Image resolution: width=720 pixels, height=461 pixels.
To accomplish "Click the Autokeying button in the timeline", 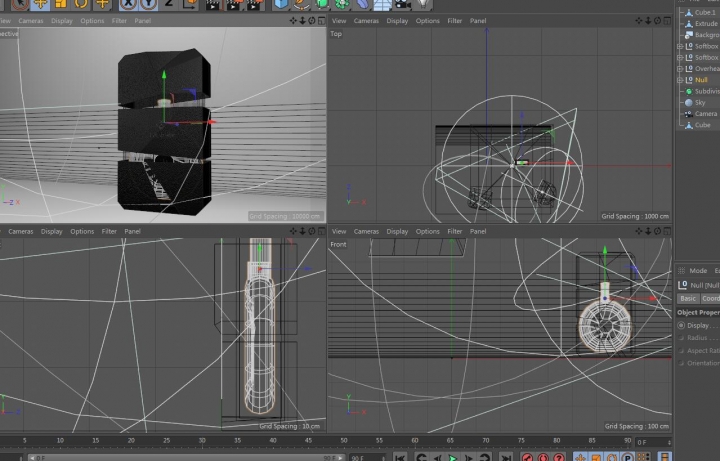I will point(543,457).
